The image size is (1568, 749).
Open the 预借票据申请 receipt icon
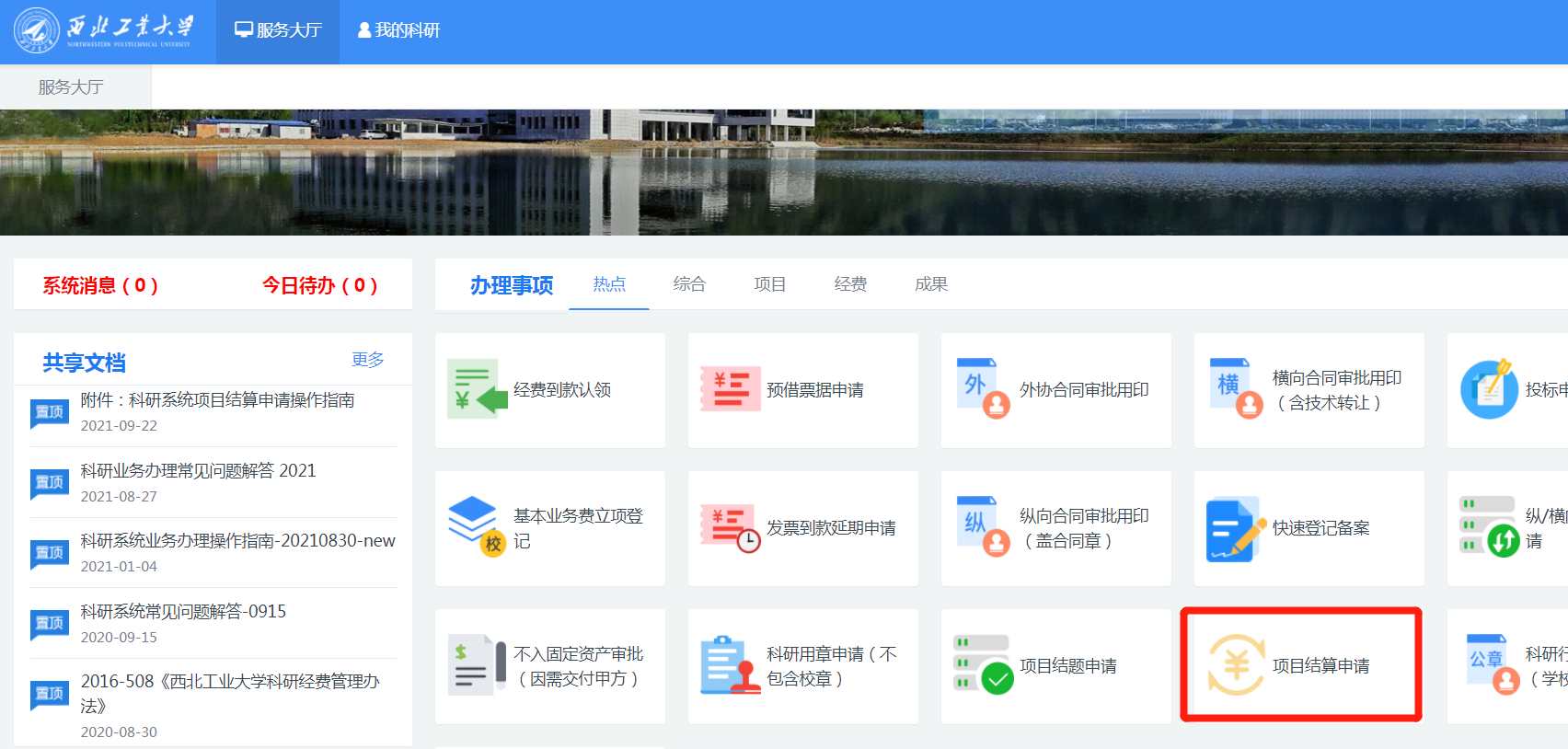(730, 389)
